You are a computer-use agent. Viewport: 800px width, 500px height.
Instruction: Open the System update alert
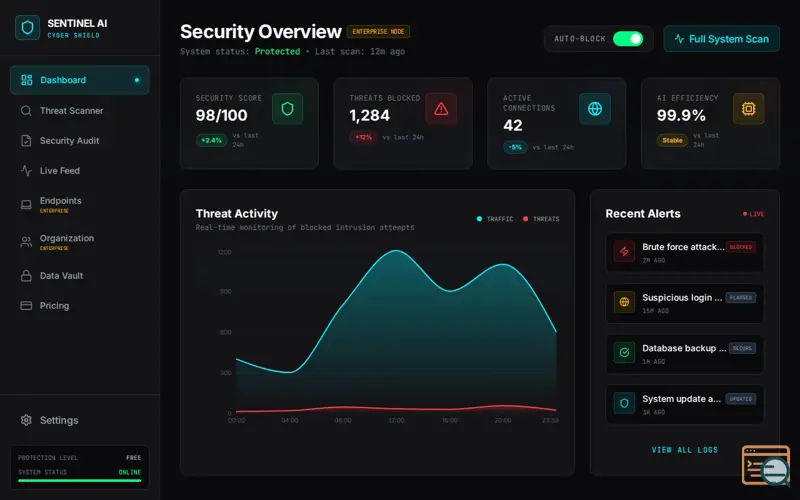684,404
